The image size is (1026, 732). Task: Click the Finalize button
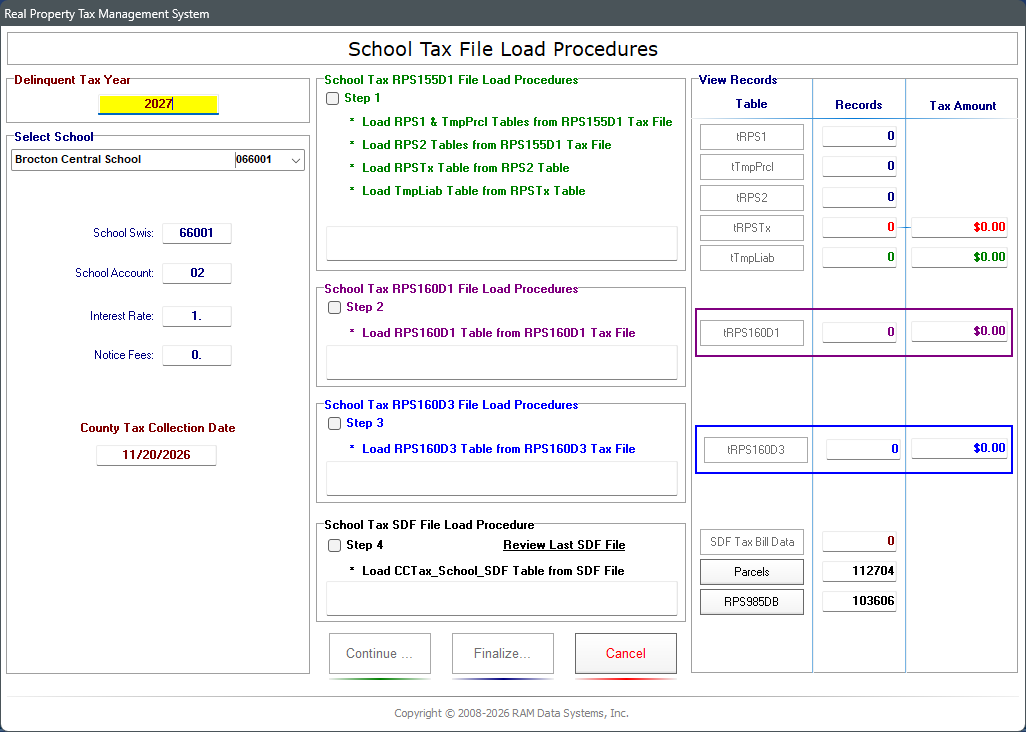[503, 654]
